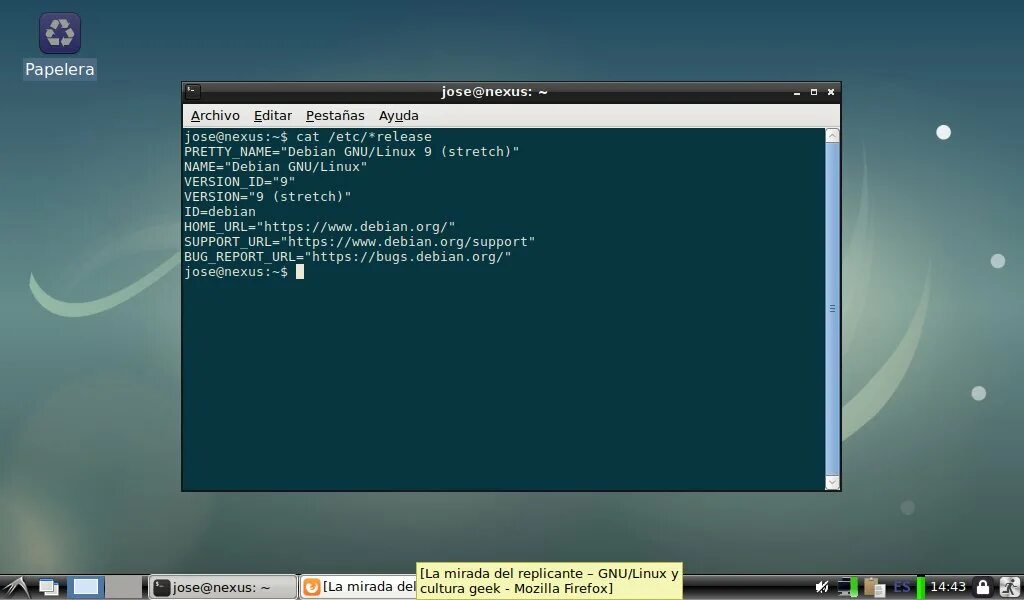Screen dimensions: 1024x600
Task: Close the jose@nexus terminal window
Action: pyautogui.click(x=831, y=93)
